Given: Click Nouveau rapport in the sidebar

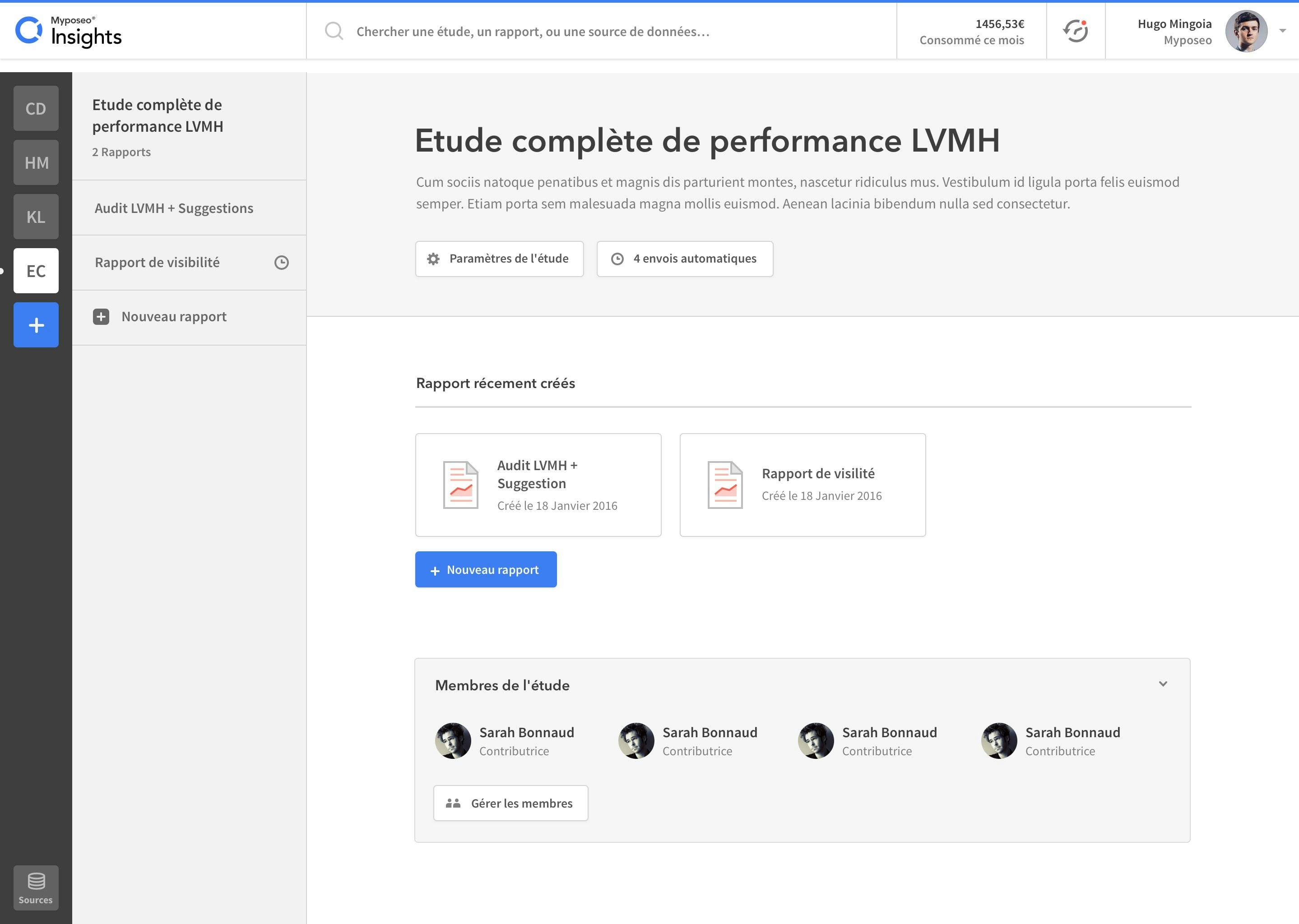Looking at the screenshot, I should tap(189, 317).
